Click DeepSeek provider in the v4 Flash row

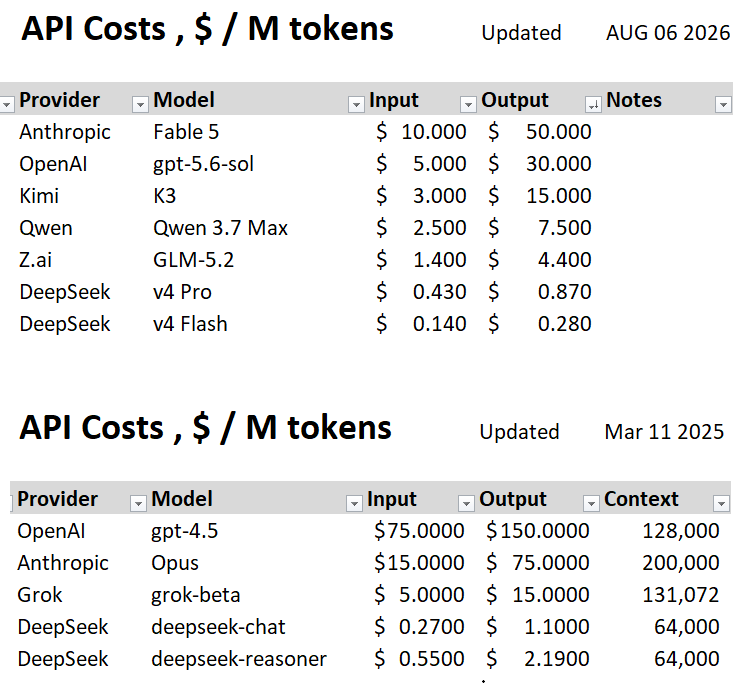pos(64,324)
